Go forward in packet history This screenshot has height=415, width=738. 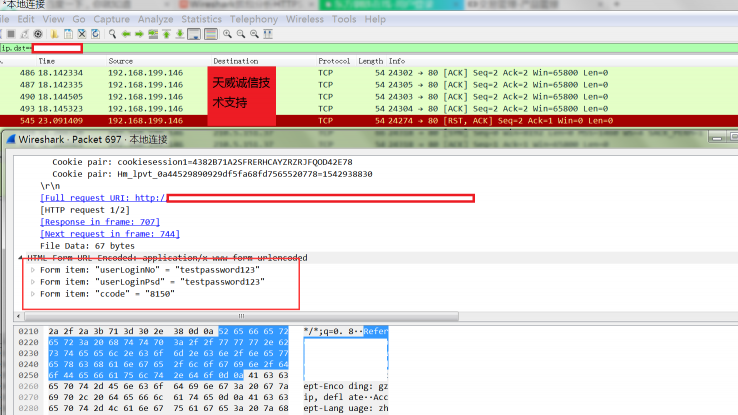coord(139,34)
